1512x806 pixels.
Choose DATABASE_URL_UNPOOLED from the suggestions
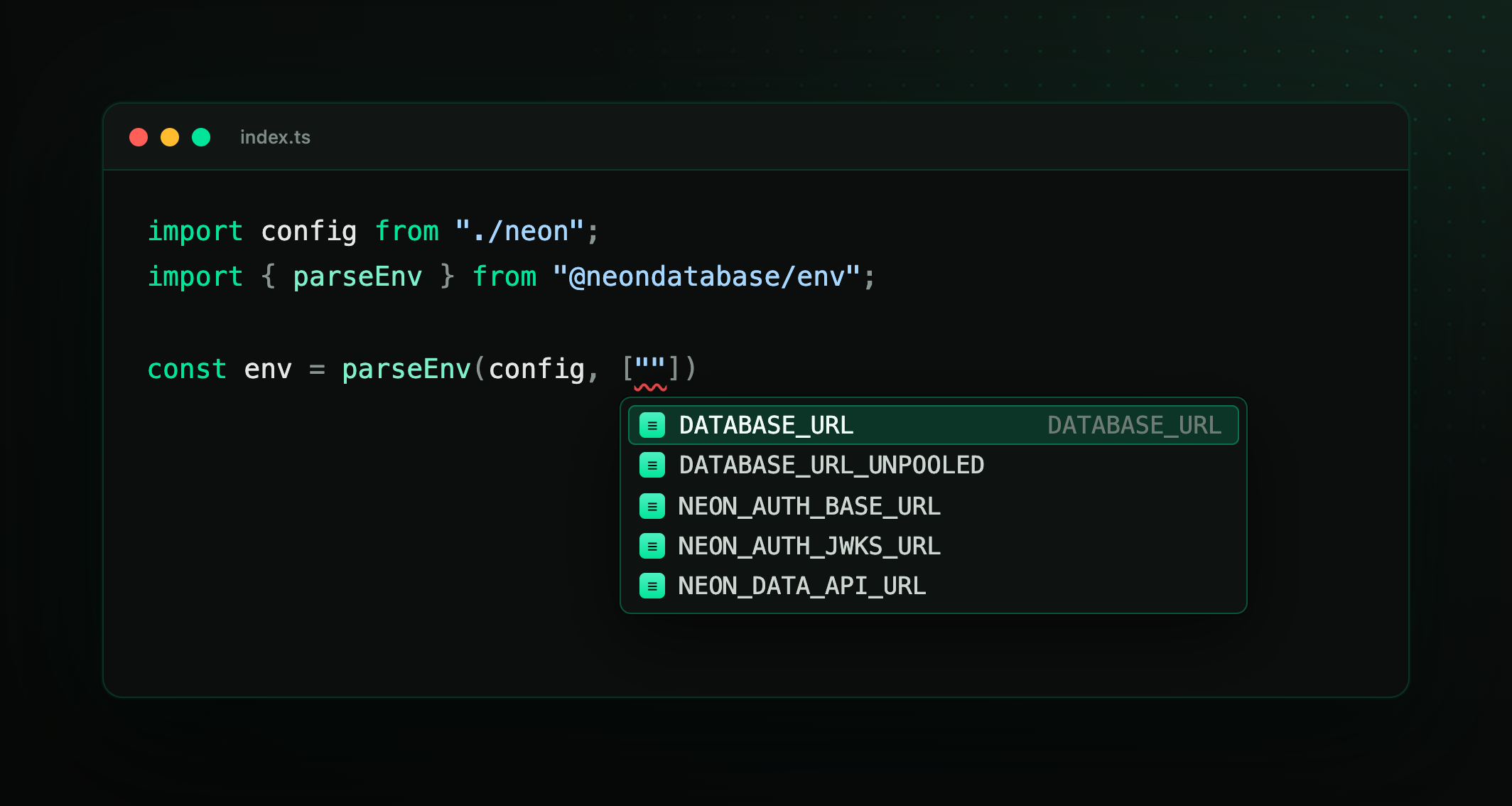(x=934, y=465)
